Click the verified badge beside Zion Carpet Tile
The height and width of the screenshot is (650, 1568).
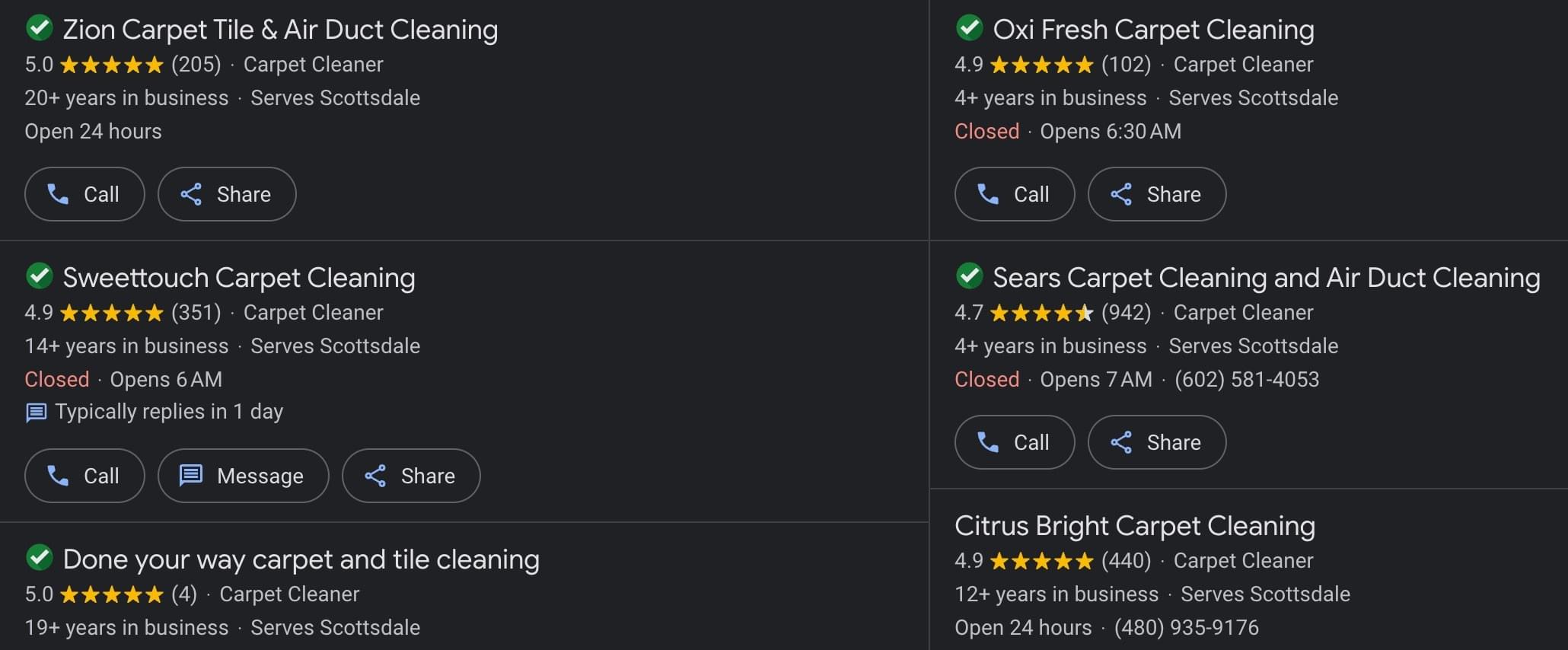point(40,28)
